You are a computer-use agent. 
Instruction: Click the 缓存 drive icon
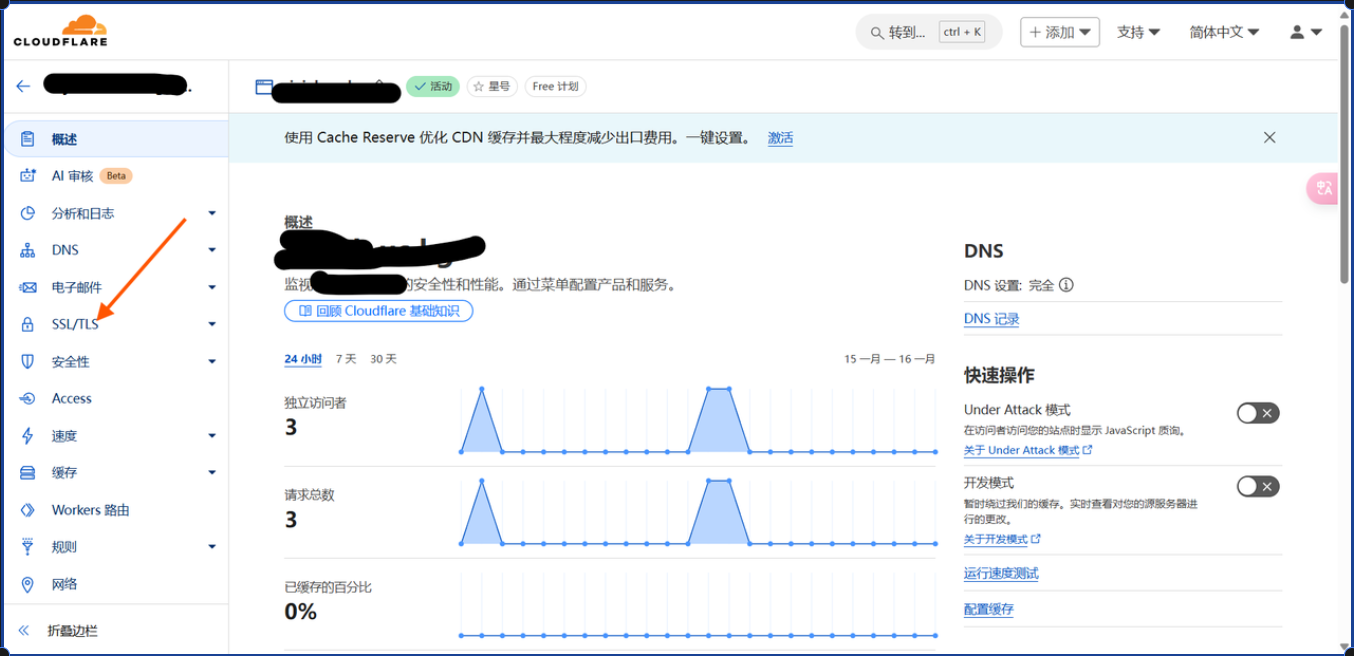tap(28, 472)
